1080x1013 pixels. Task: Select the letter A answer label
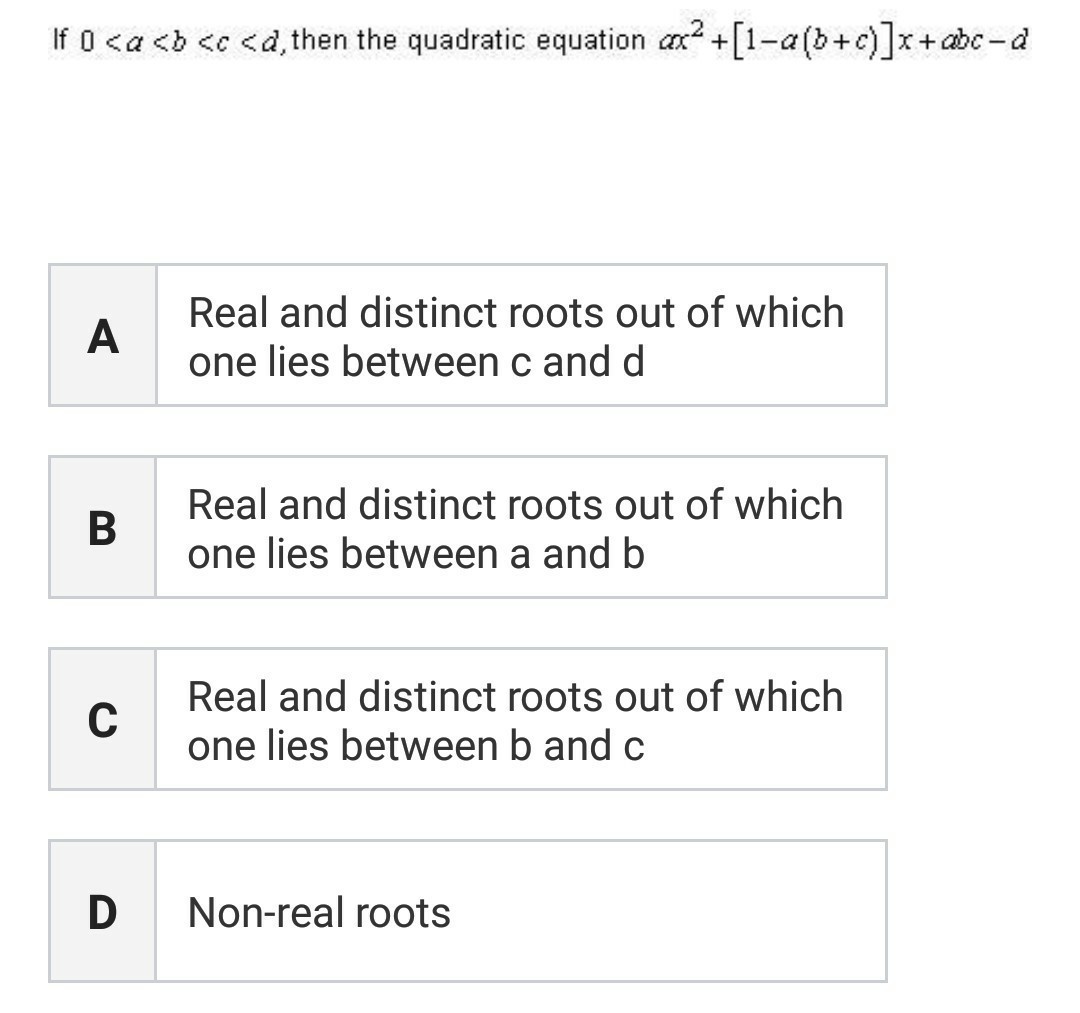(103, 335)
